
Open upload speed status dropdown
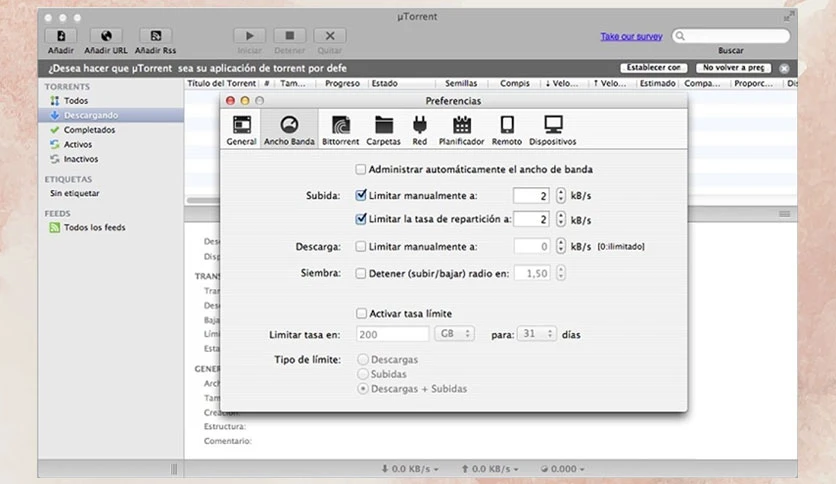point(489,469)
